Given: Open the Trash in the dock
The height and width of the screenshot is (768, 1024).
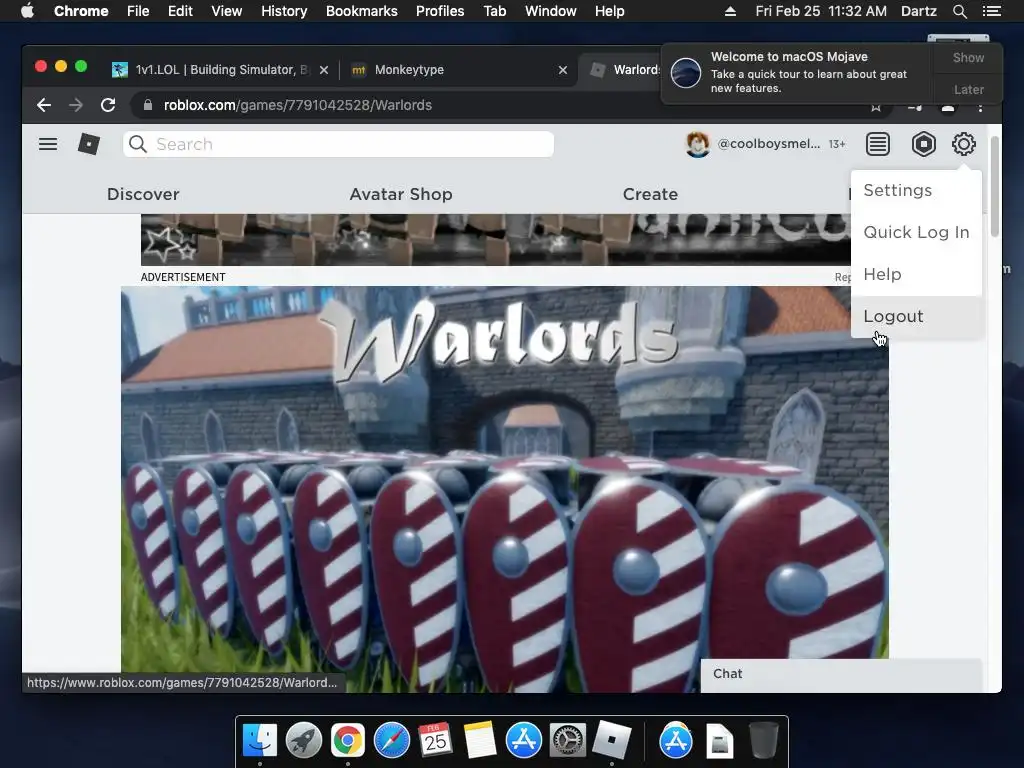Looking at the screenshot, I should click(x=763, y=740).
